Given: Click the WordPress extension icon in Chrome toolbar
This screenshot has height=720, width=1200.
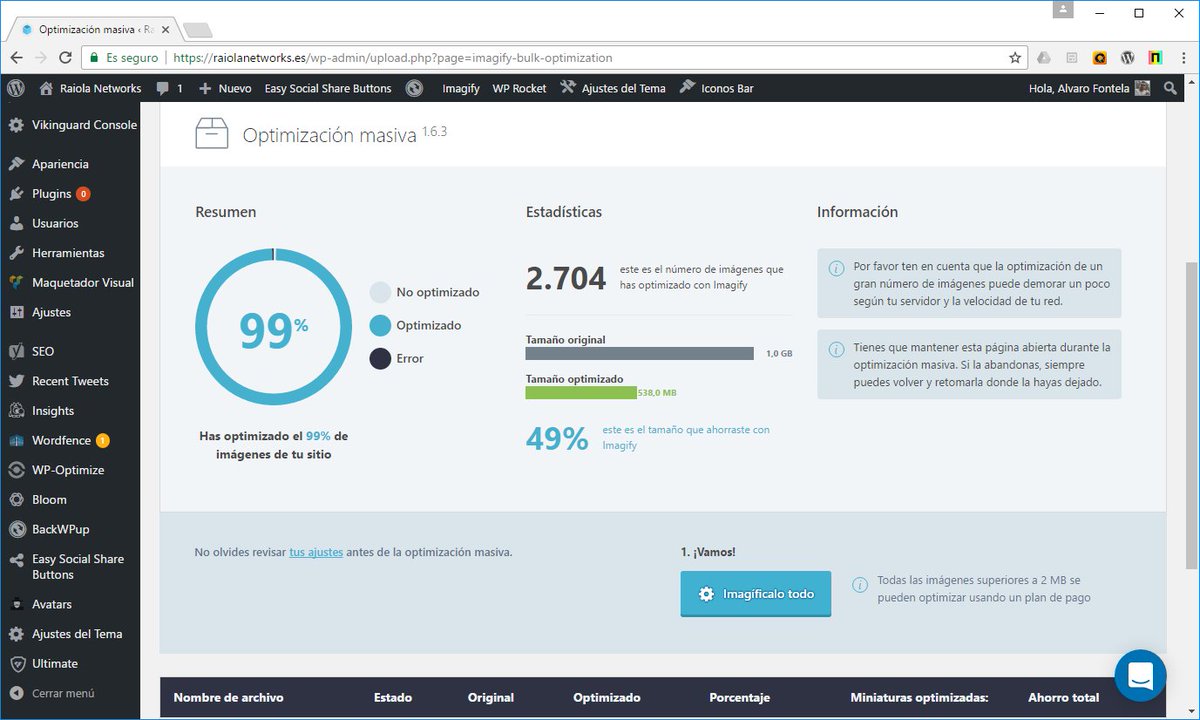Looking at the screenshot, I should (x=1128, y=58).
